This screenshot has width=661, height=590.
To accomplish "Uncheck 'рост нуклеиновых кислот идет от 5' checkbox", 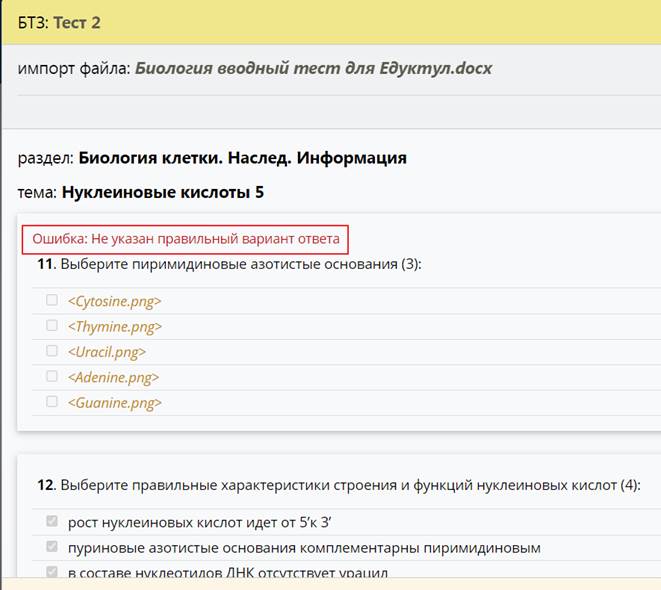I will [x=52, y=521].
